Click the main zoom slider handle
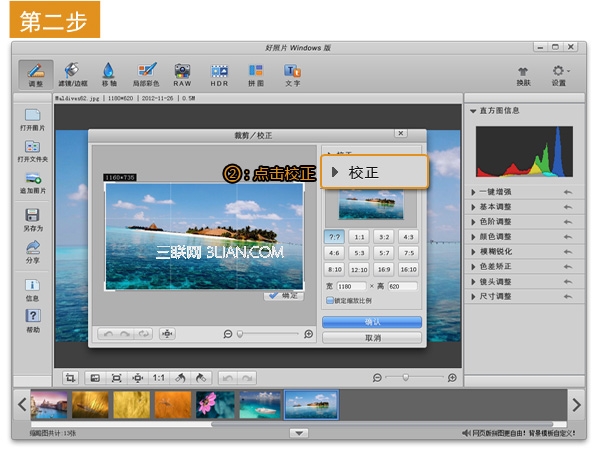Image resolution: width=600 pixels, height=458 pixels. click(x=406, y=378)
